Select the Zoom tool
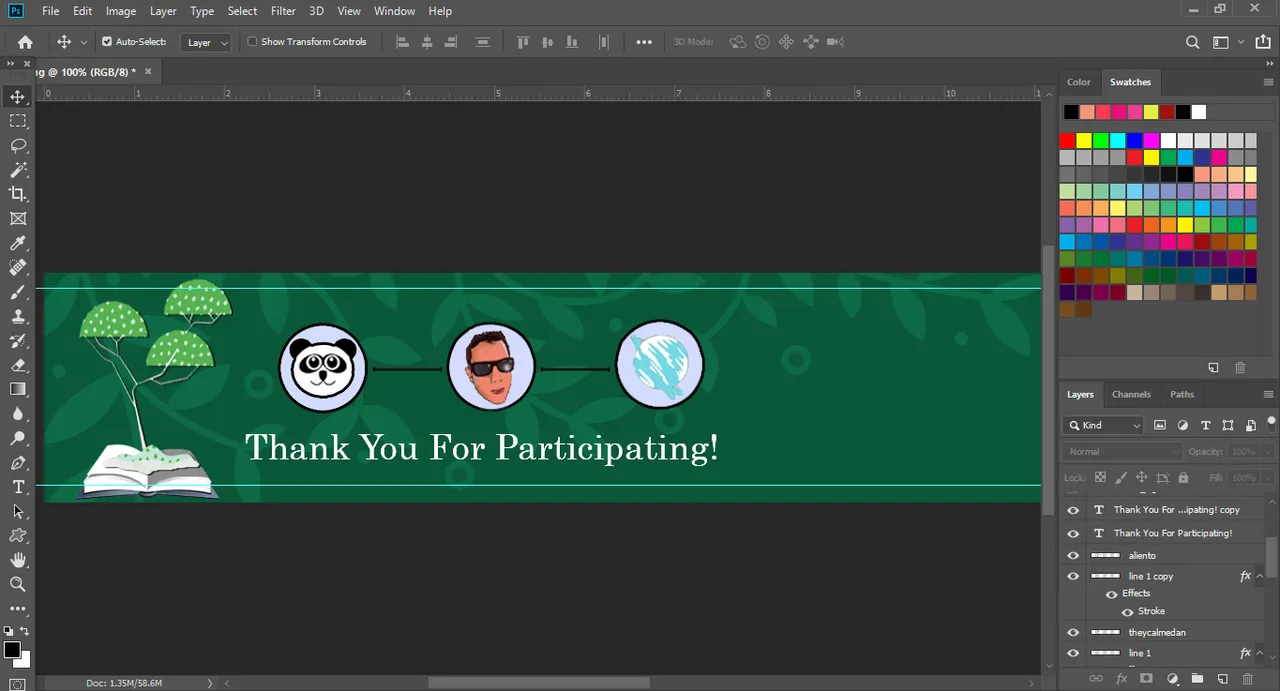Viewport: 1280px width, 691px height. (x=18, y=584)
